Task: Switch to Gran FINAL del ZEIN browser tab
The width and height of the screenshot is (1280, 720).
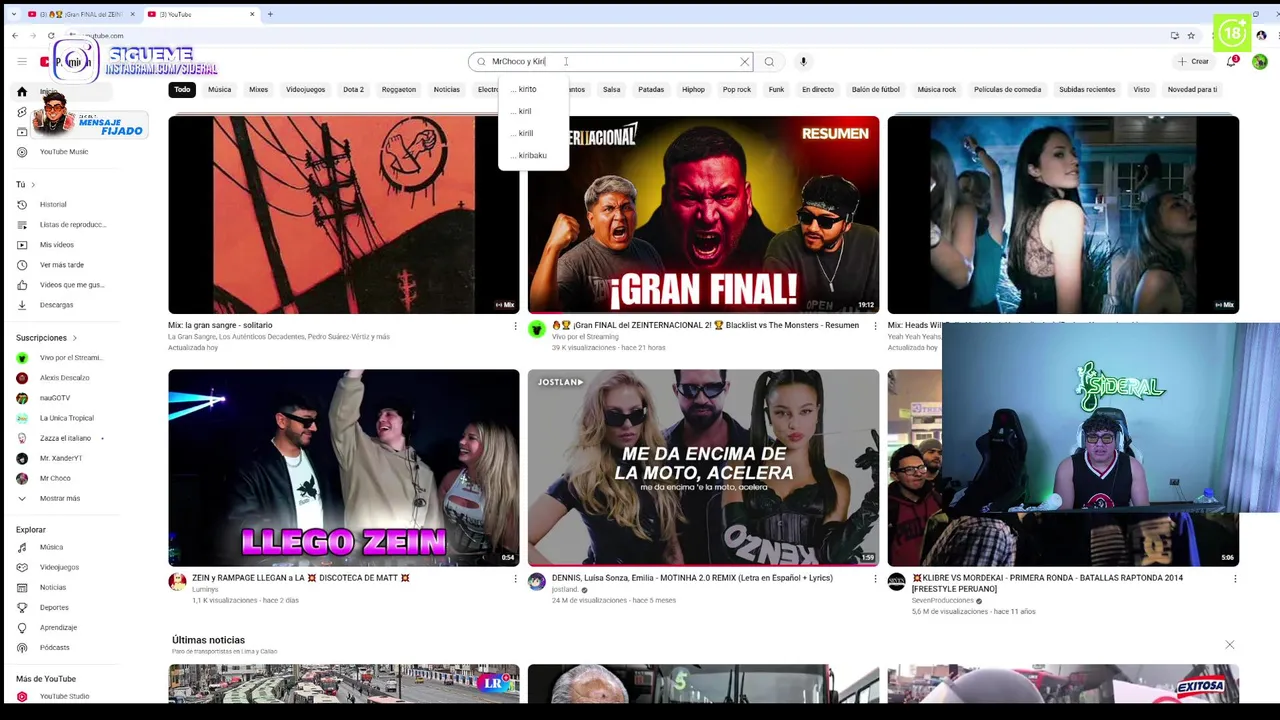Action: pos(81,14)
